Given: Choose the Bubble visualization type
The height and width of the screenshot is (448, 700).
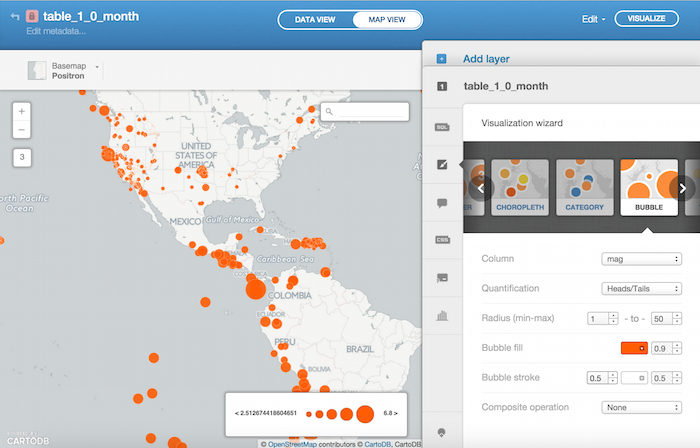Looking at the screenshot, I should (x=649, y=187).
